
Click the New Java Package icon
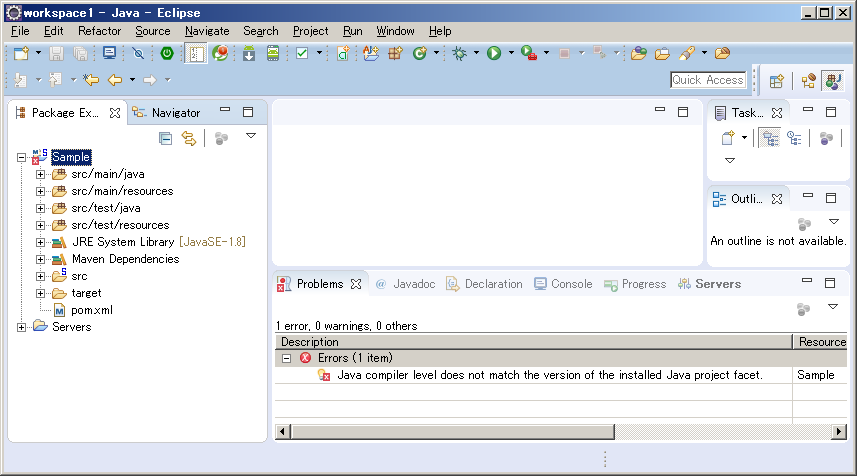coord(395,53)
